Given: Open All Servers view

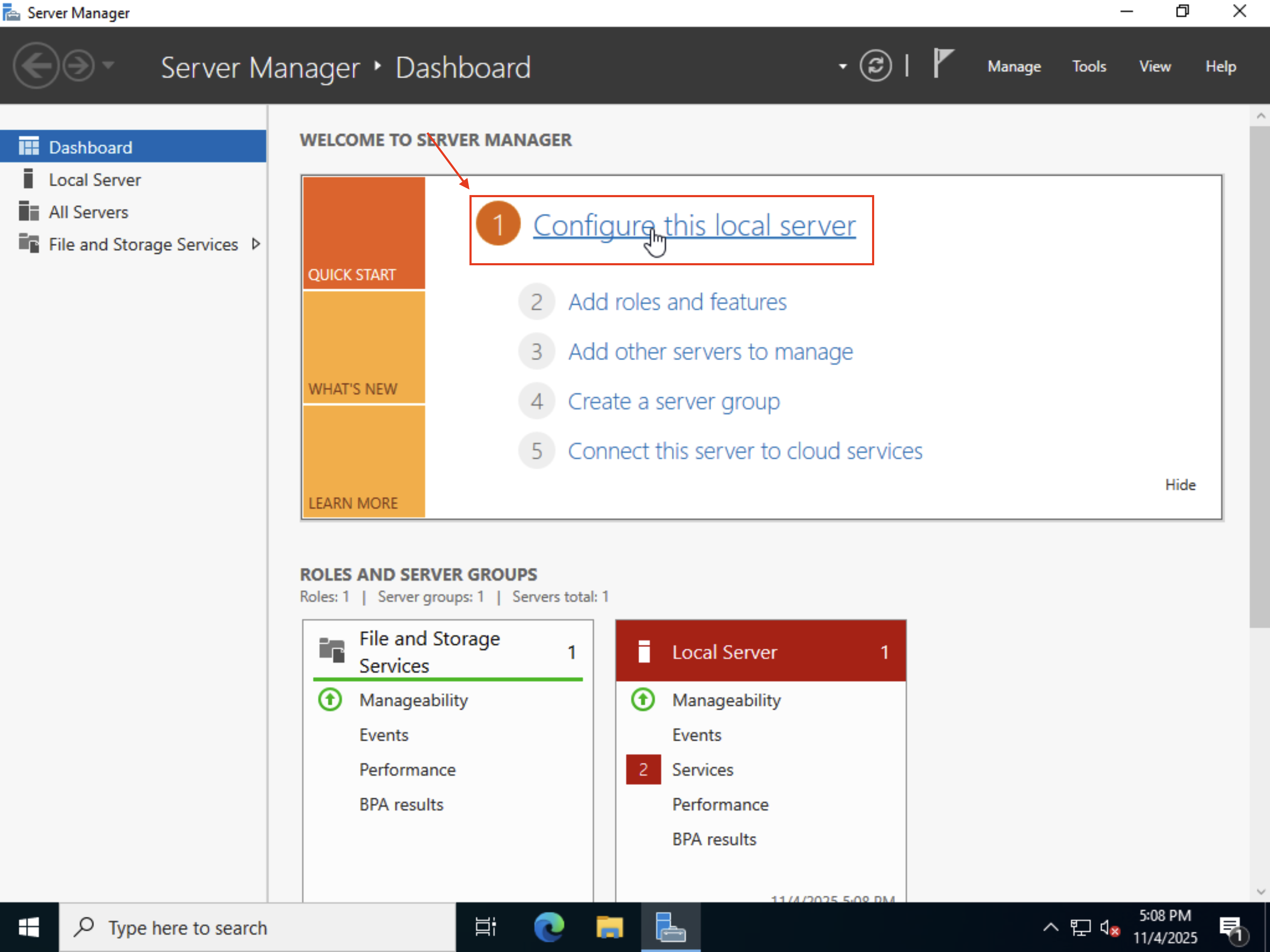Looking at the screenshot, I should point(87,212).
